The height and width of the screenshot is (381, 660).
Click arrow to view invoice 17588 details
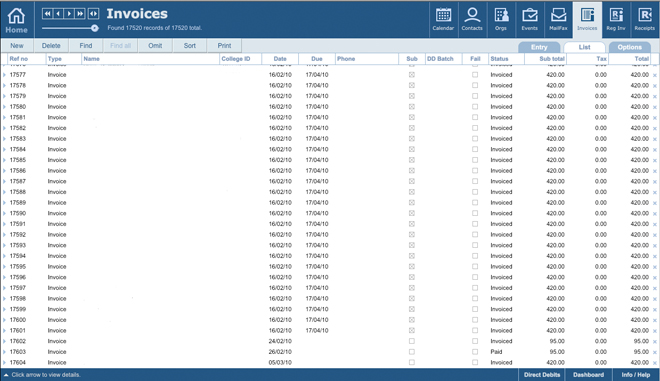[x=4, y=192]
